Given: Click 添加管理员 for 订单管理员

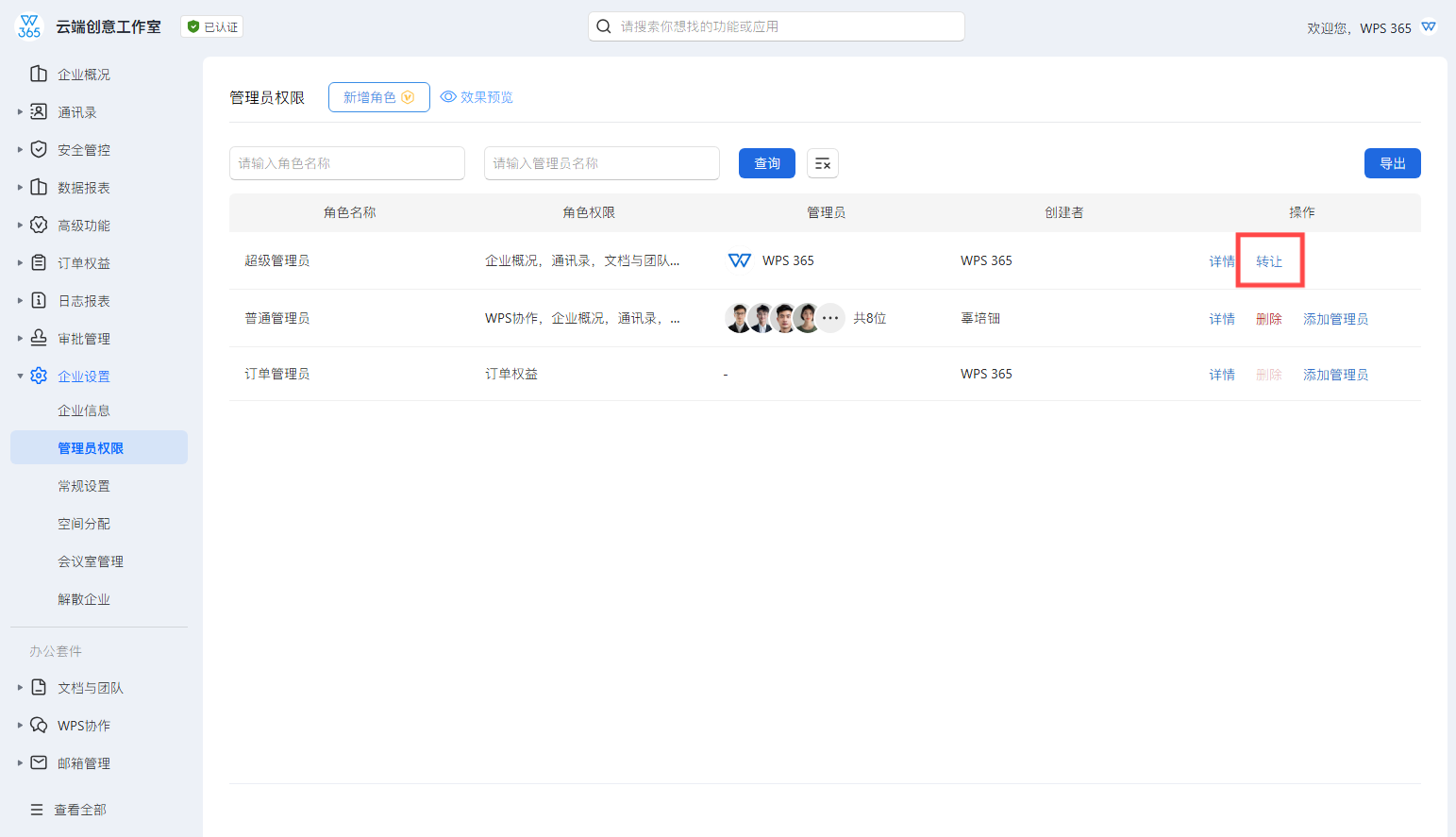Looking at the screenshot, I should (x=1335, y=375).
